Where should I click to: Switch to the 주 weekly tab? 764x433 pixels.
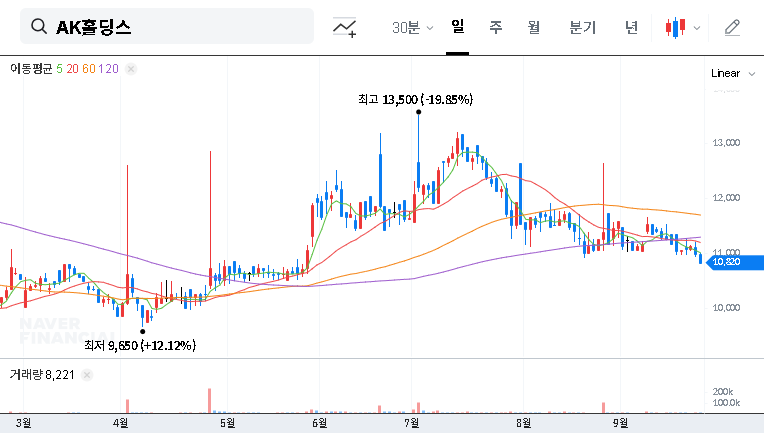click(496, 27)
